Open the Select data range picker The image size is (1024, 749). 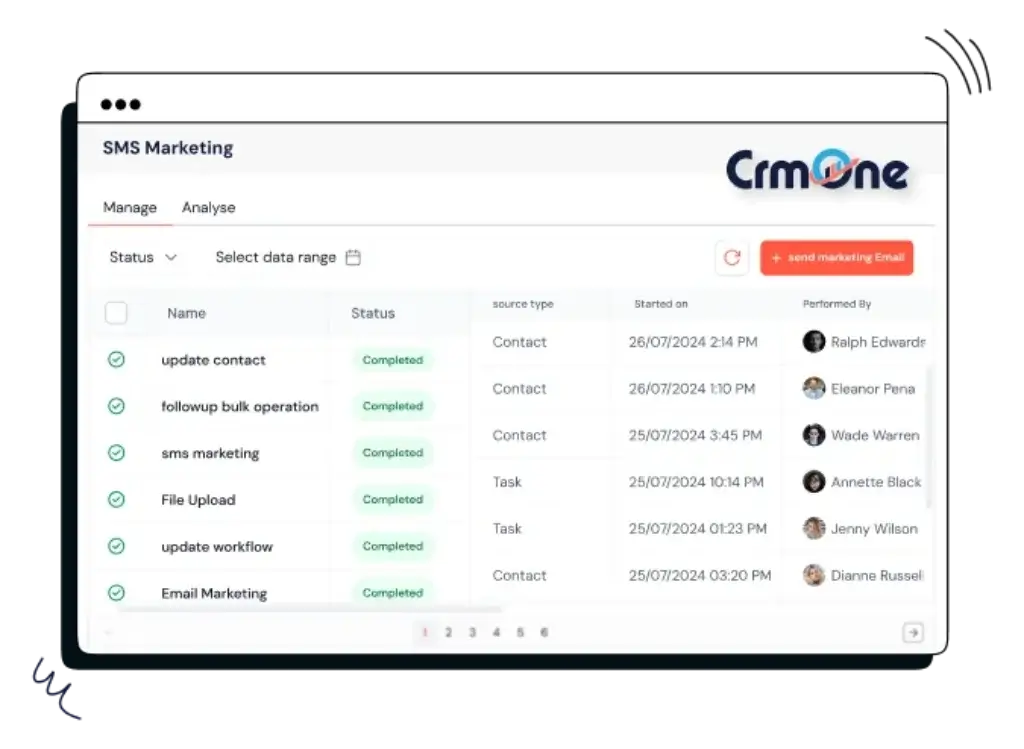point(288,257)
